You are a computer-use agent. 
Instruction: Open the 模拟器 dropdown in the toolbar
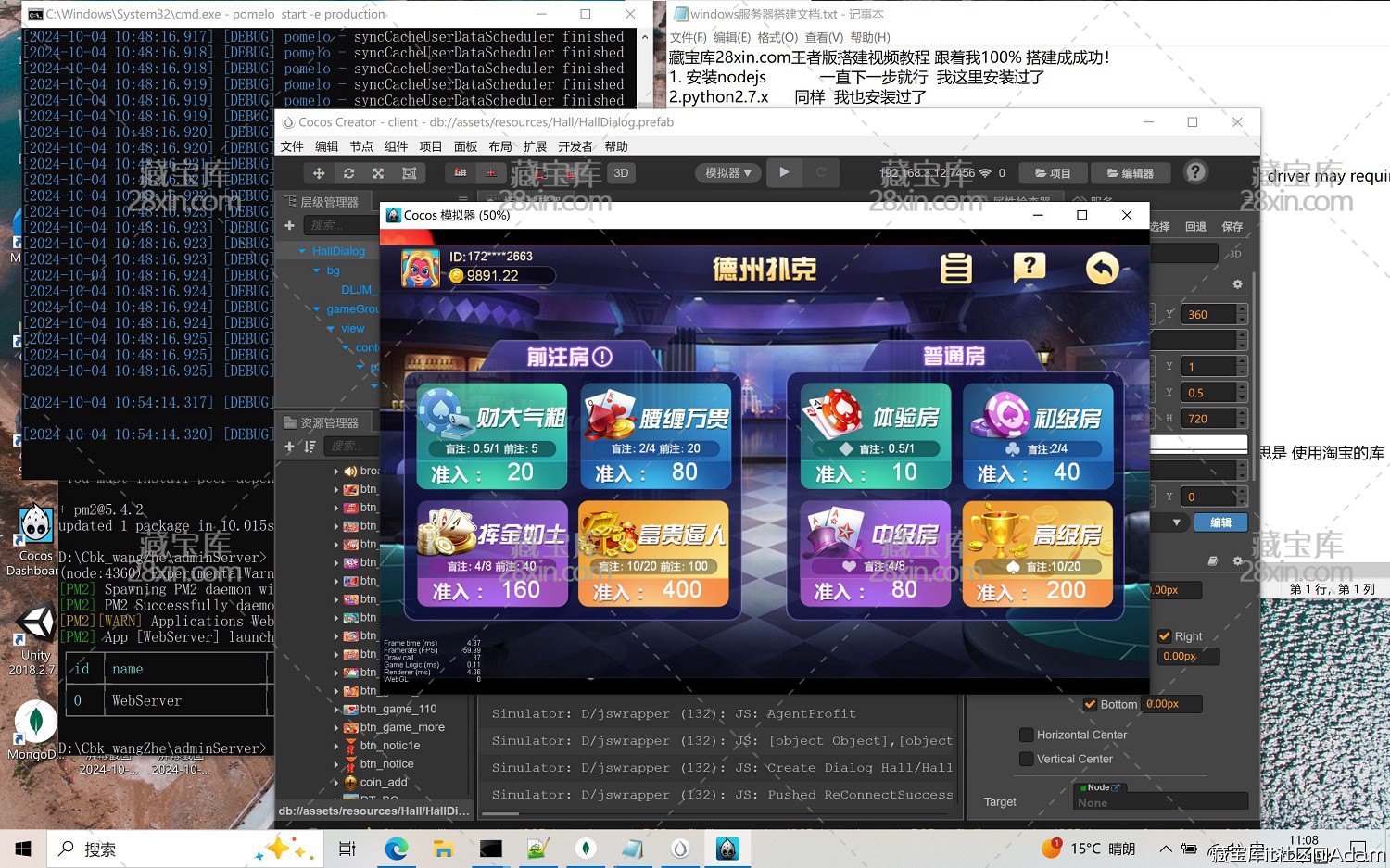[727, 172]
